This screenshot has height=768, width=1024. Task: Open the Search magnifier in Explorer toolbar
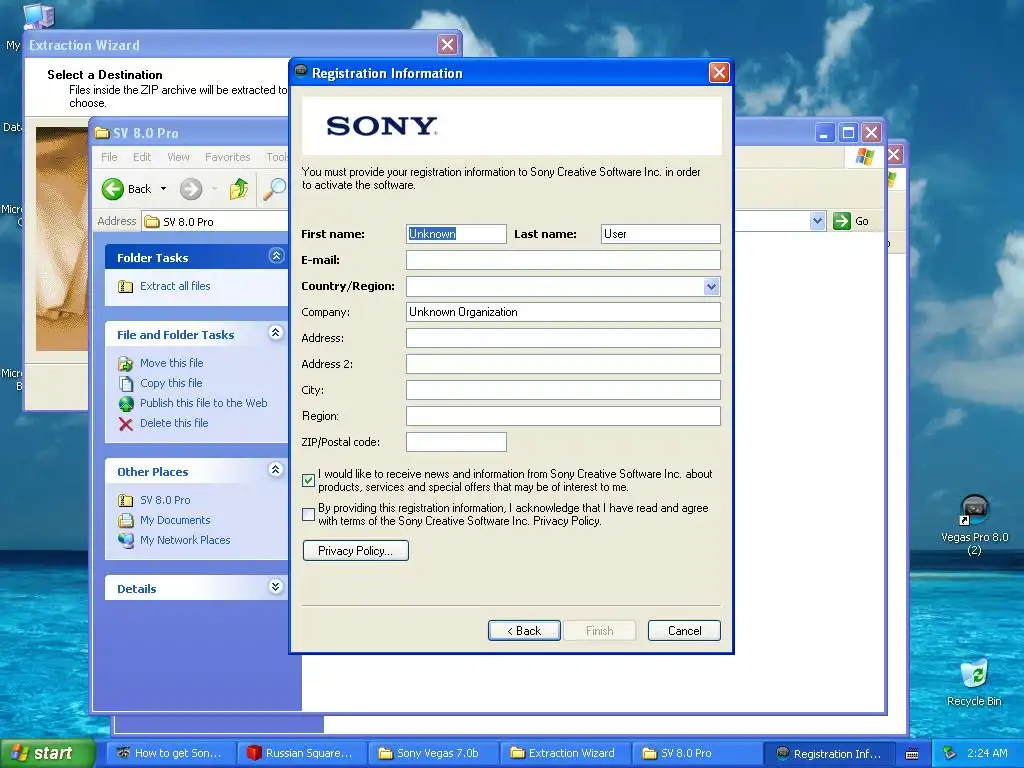coord(274,189)
